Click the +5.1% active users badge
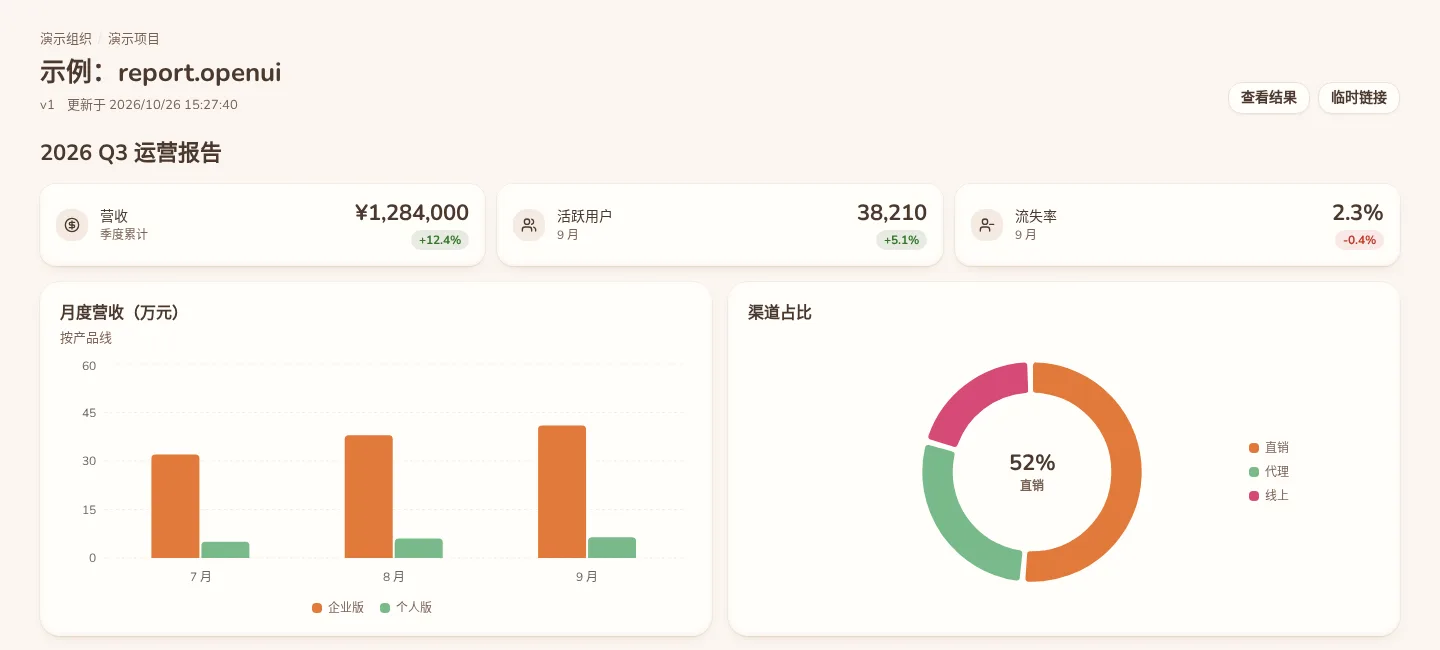 901,240
